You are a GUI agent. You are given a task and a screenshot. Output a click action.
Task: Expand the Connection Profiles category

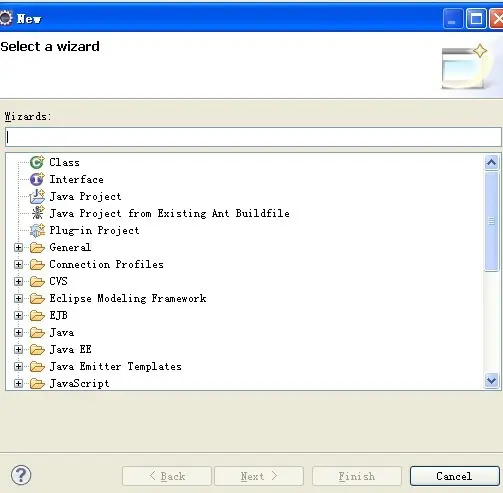(x=18, y=264)
